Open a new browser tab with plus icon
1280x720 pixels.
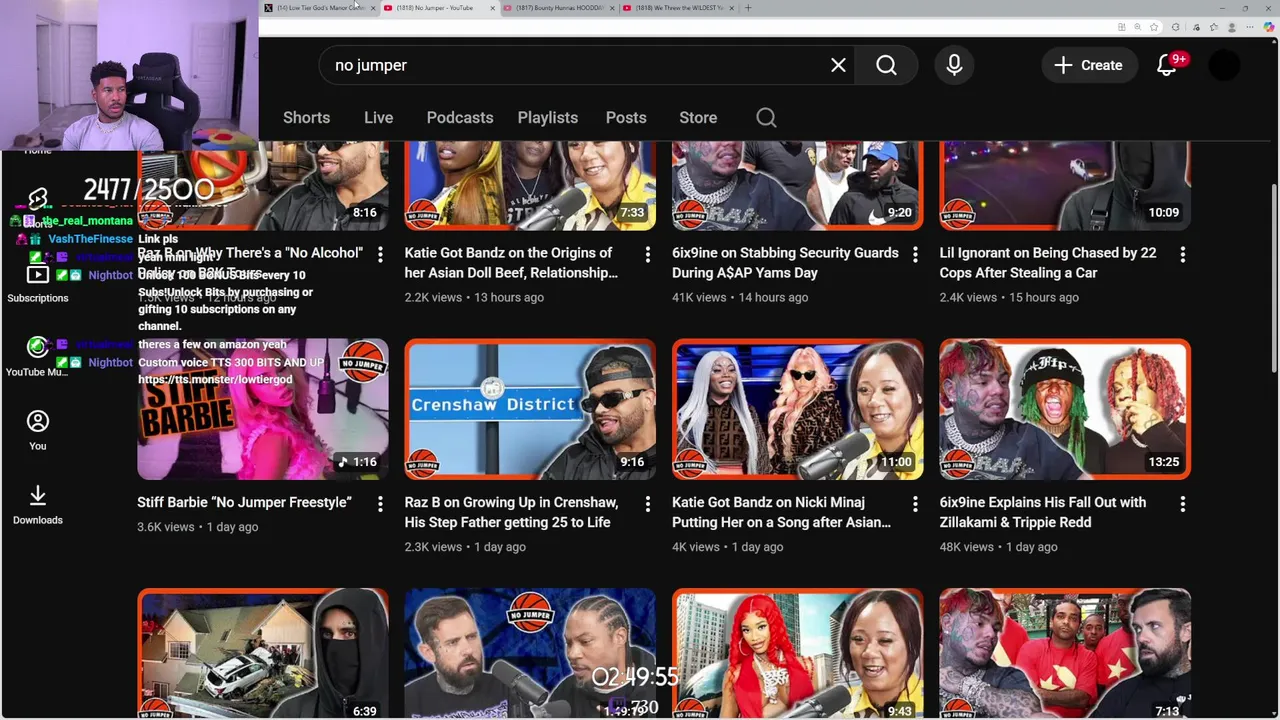click(748, 8)
